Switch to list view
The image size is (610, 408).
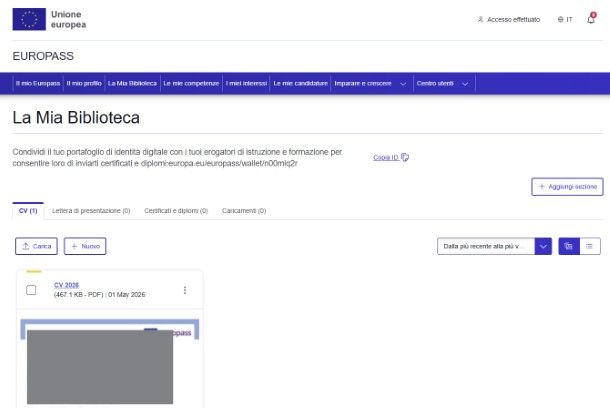(590, 246)
